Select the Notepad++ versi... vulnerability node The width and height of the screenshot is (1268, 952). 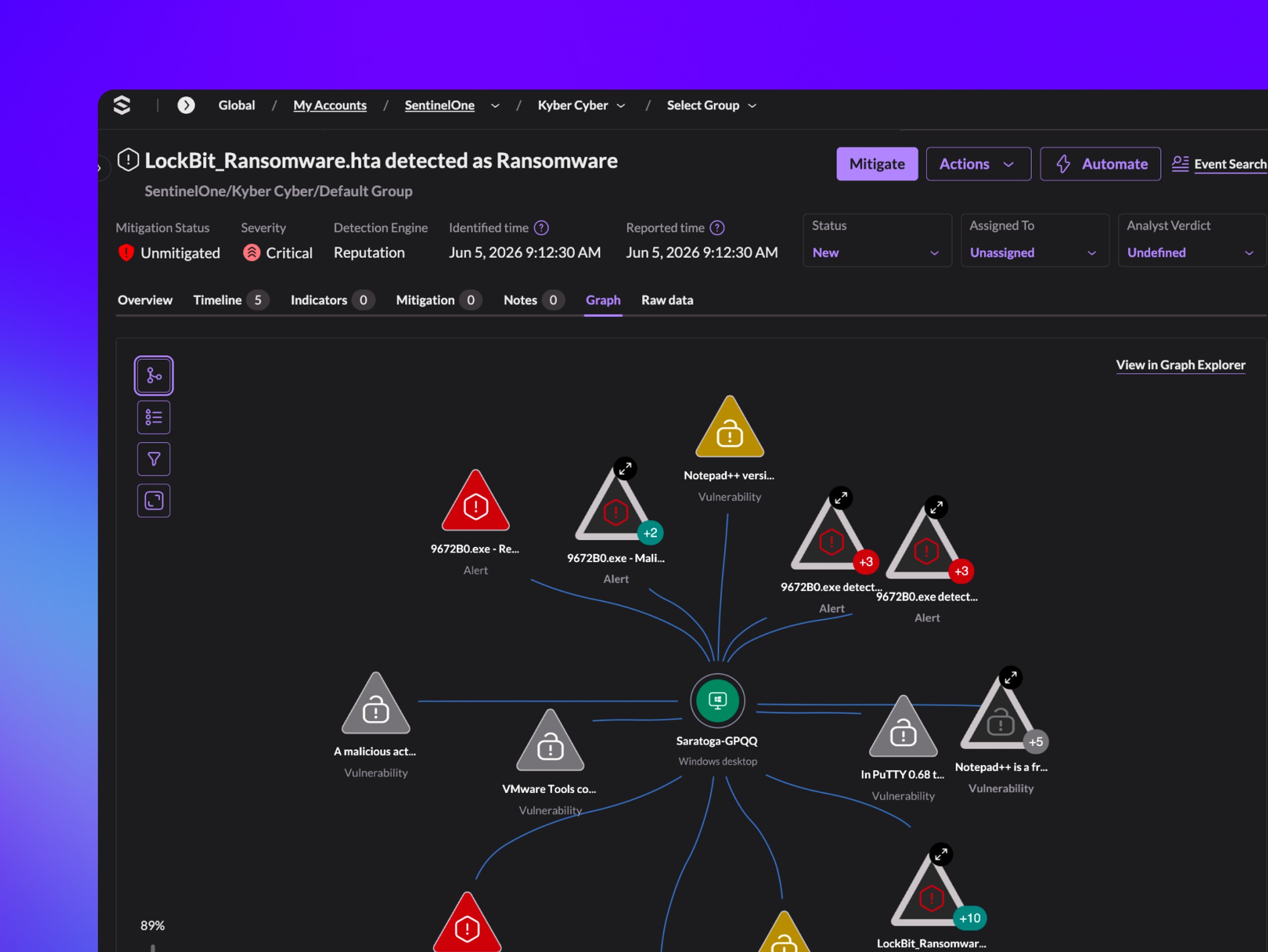[730, 427]
